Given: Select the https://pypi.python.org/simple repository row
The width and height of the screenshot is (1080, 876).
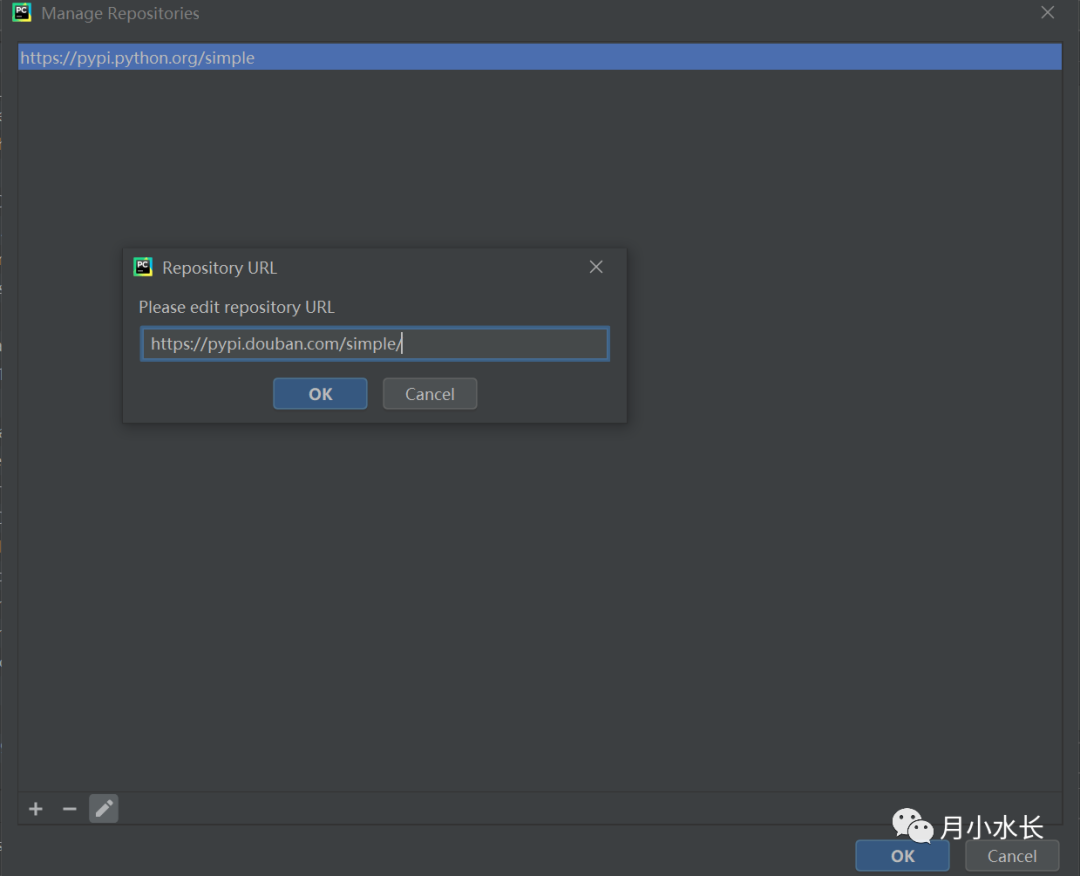Looking at the screenshot, I should point(540,57).
